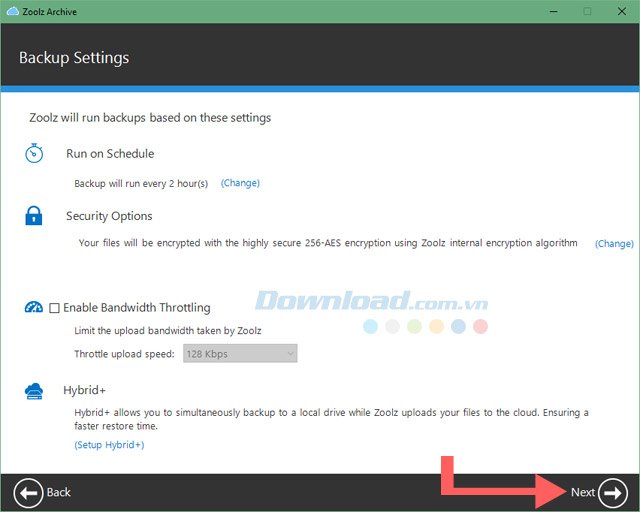Click the Next arrow circle icon
This screenshot has height=512, width=640.
point(613,493)
